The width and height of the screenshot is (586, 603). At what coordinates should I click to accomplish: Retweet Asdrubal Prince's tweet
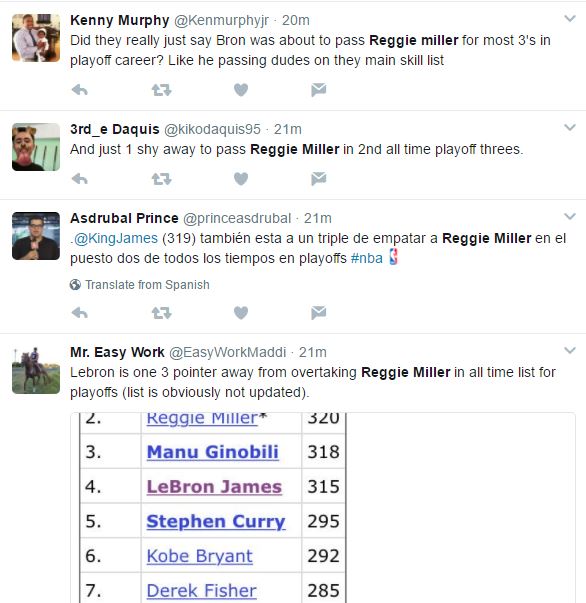161,313
